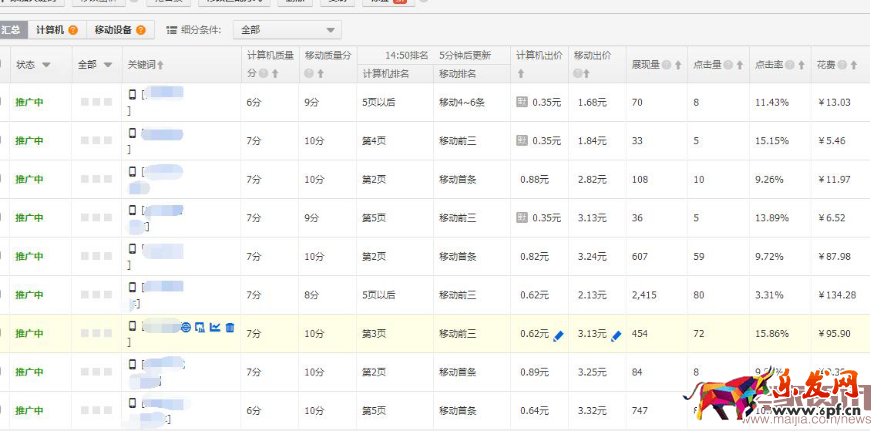This screenshot has width=871, height=431.
Task: Click 1.68元 mobile bid
Action: 592,102
